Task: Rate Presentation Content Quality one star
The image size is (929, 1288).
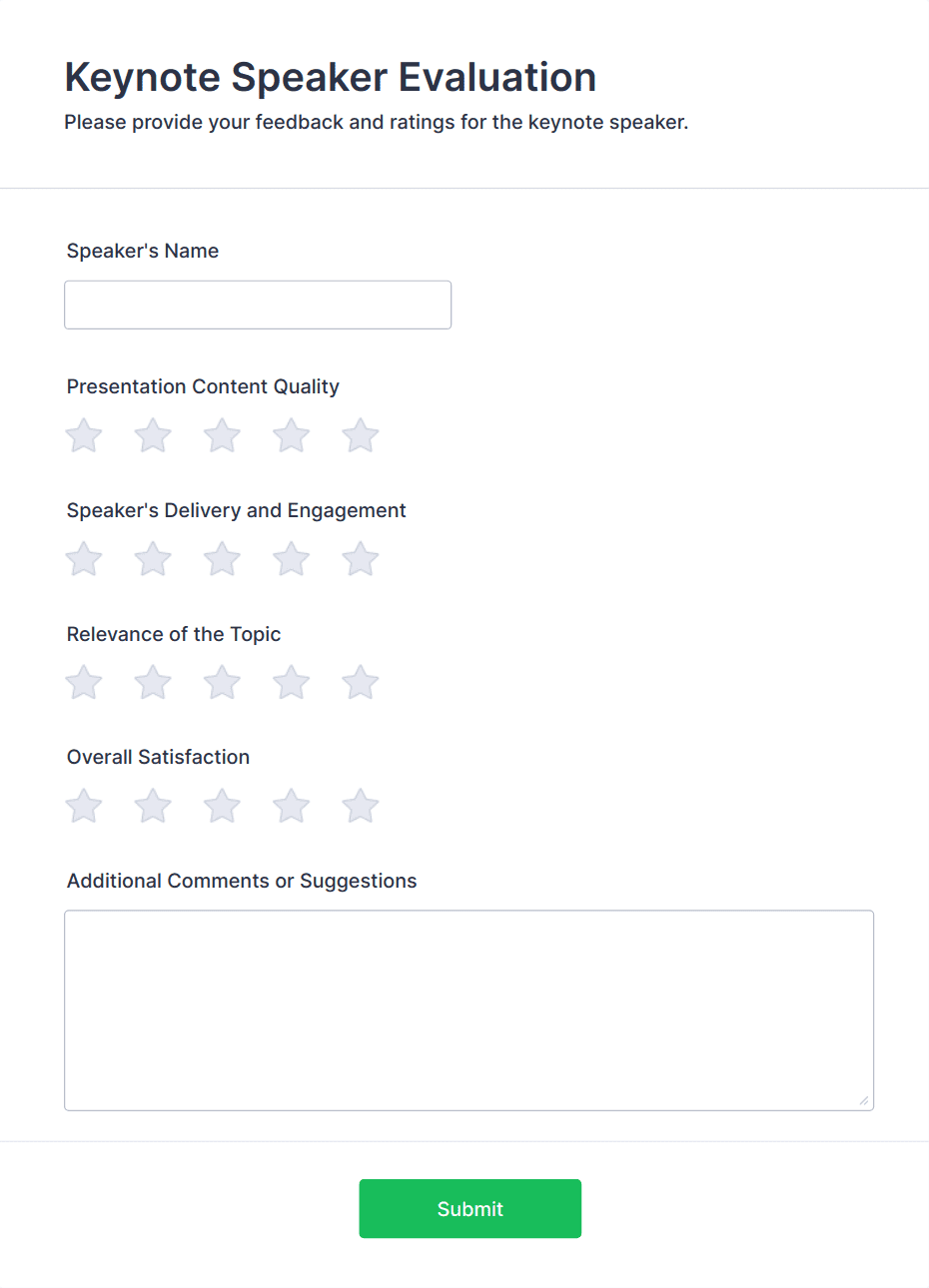Action: (x=83, y=435)
